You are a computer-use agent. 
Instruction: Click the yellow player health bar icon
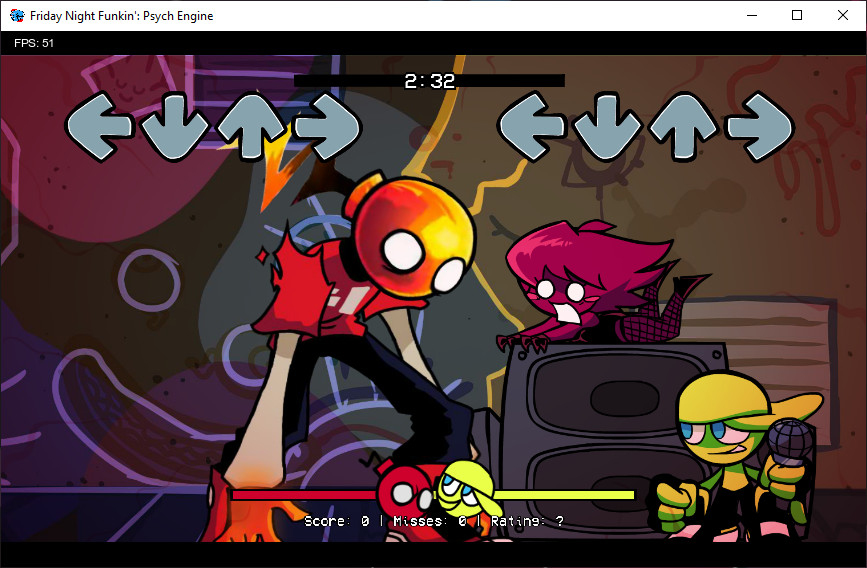pos(464,488)
